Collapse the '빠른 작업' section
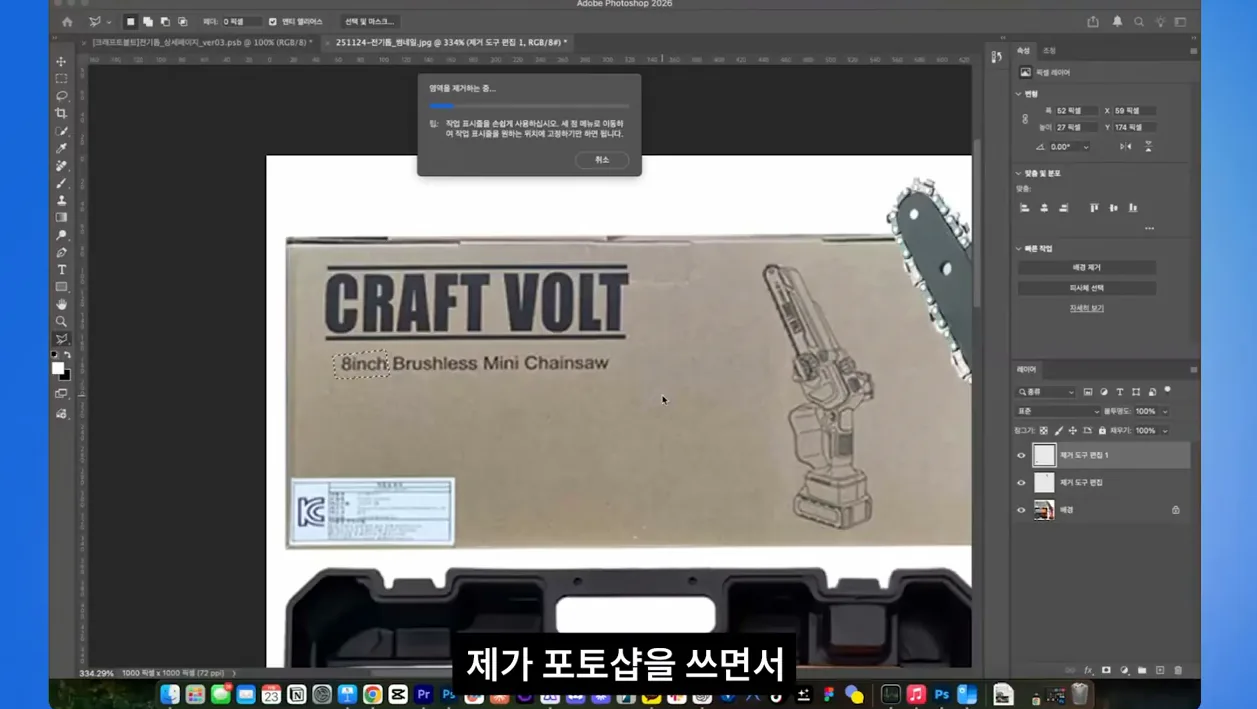The image size is (1257, 709). coord(1019,248)
